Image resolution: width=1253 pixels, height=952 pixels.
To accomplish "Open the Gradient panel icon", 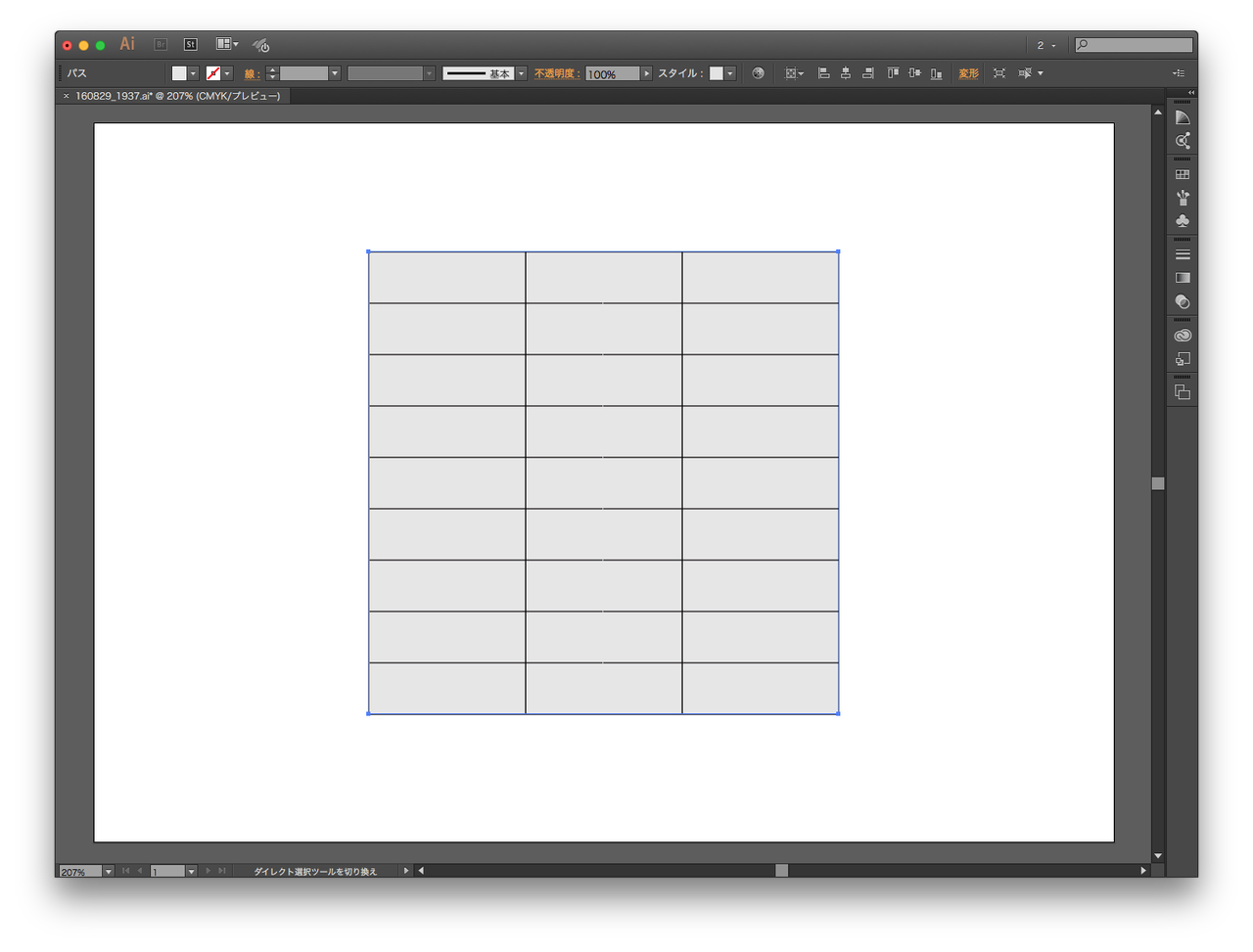I will tap(1183, 278).
